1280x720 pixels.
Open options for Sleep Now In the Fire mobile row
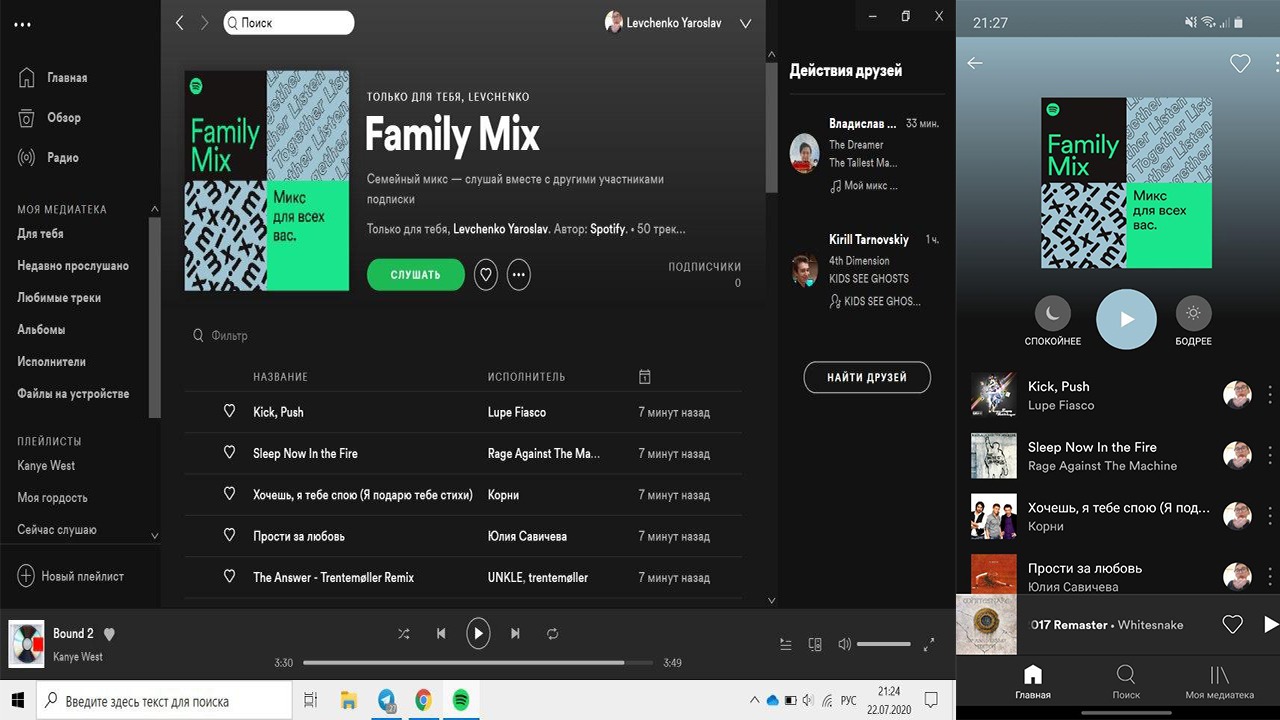(x=1270, y=456)
